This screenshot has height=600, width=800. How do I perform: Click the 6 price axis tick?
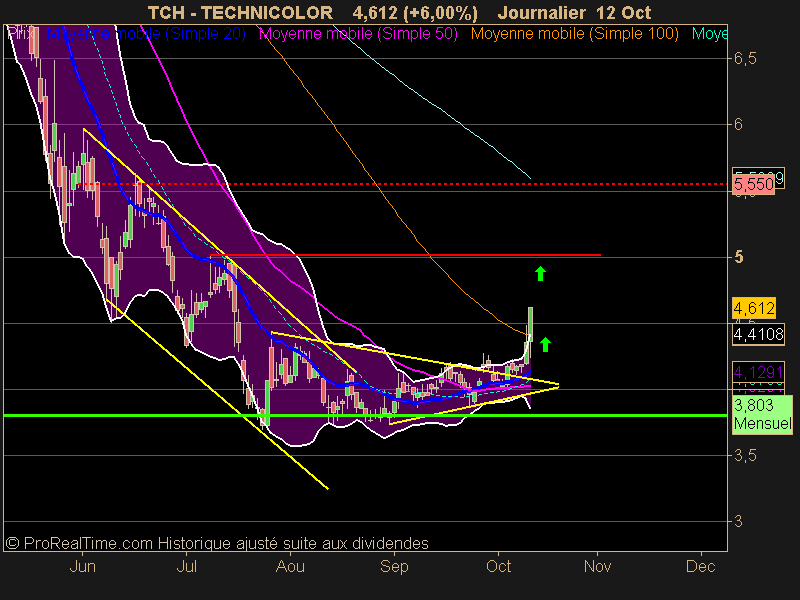(x=738, y=124)
